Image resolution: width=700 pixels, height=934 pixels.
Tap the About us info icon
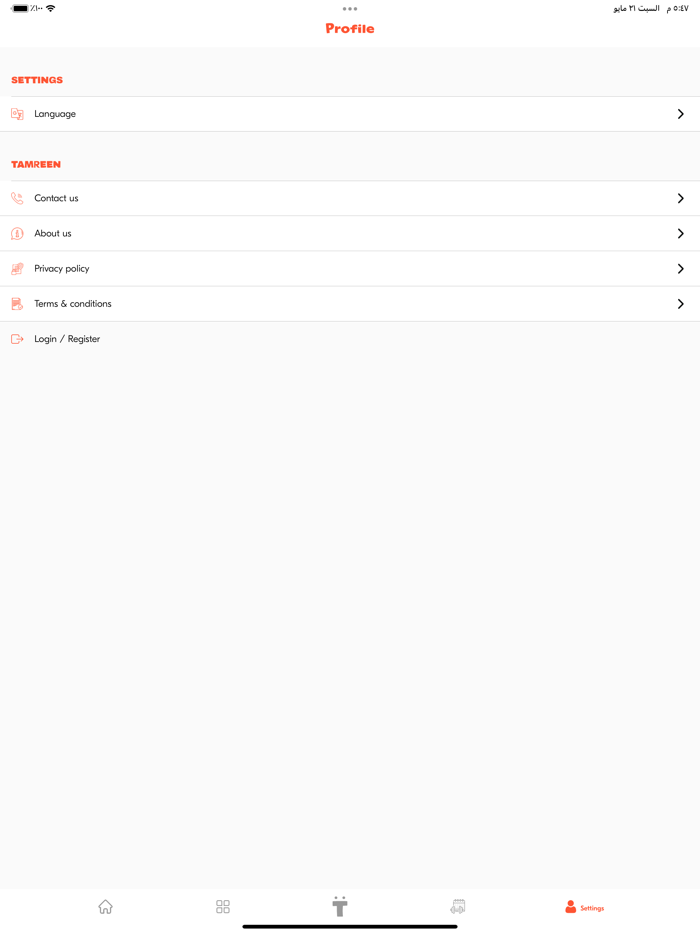tap(16, 233)
